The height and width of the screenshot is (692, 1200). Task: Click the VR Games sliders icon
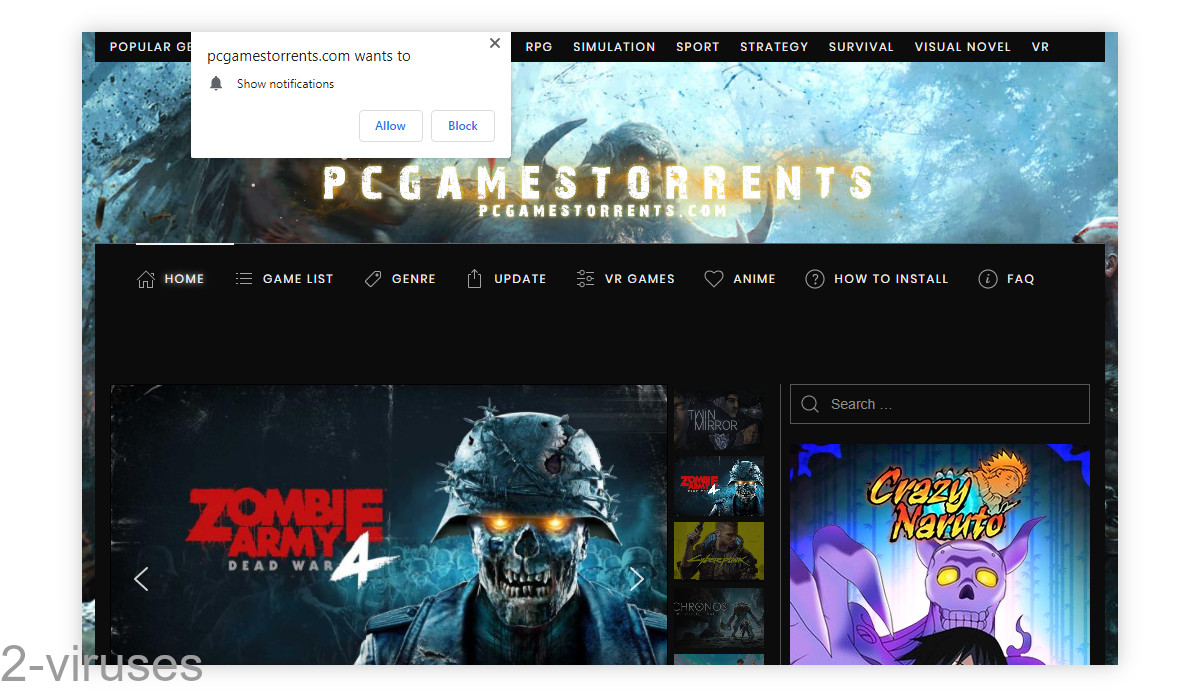pyautogui.click(x=585, y=279)
